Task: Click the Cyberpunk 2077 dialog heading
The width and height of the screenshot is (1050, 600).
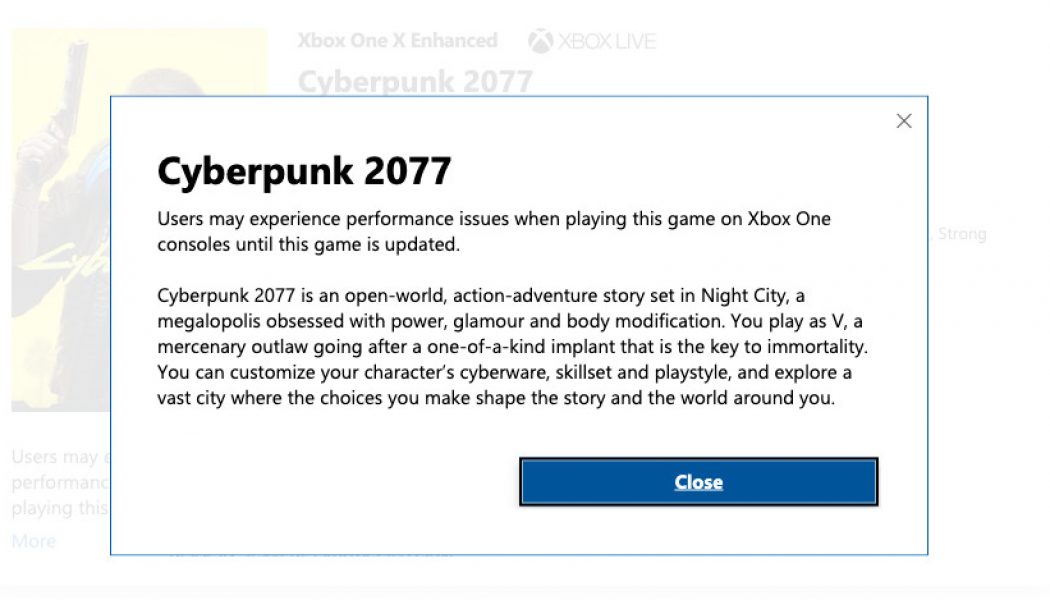Action: pyautogui.click(x=304, y=170)
